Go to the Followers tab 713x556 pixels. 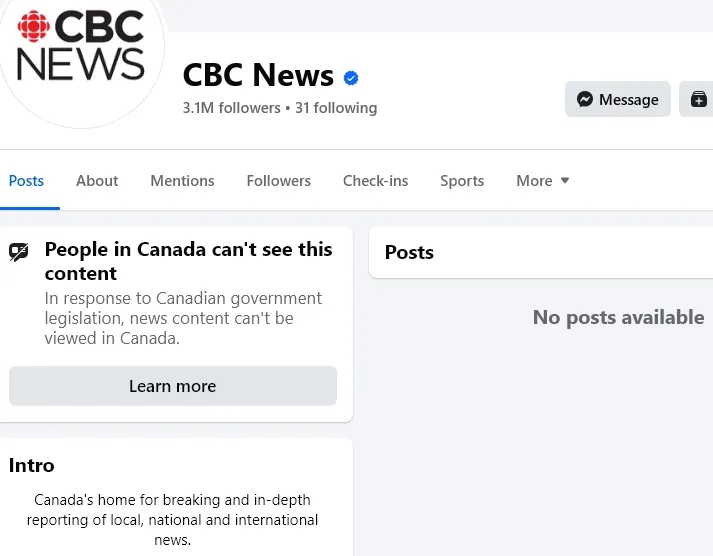click(x=278, y=181)
